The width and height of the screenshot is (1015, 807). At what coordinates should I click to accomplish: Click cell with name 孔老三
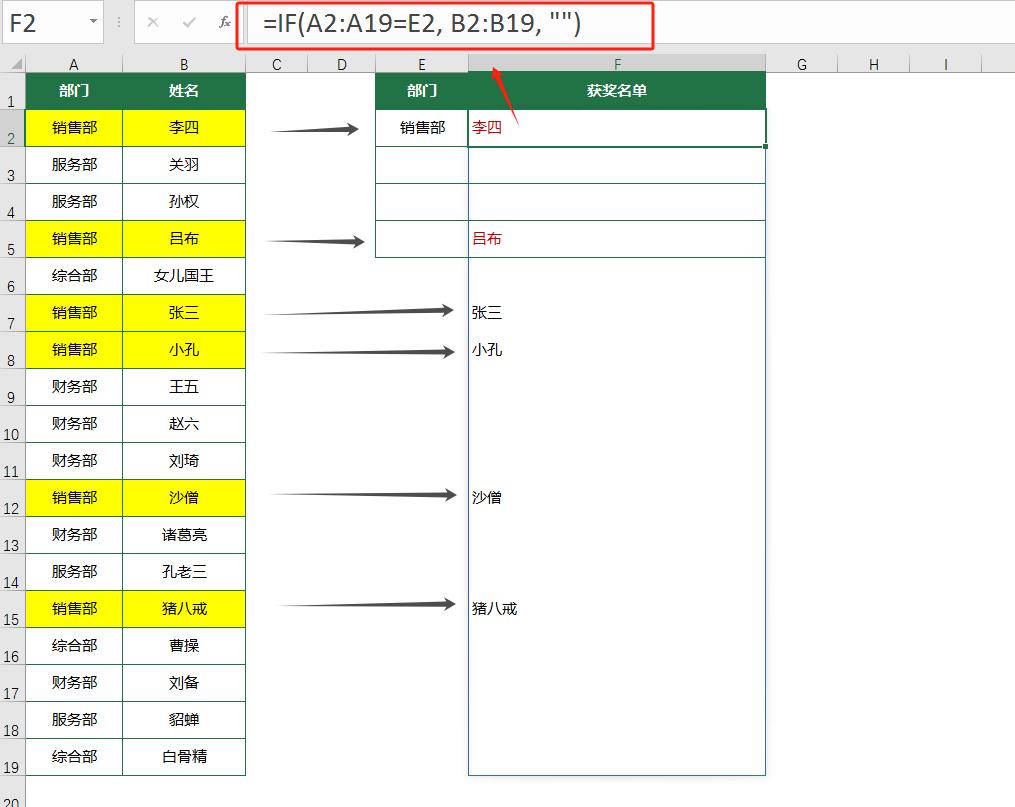click(x=184, y=572)
